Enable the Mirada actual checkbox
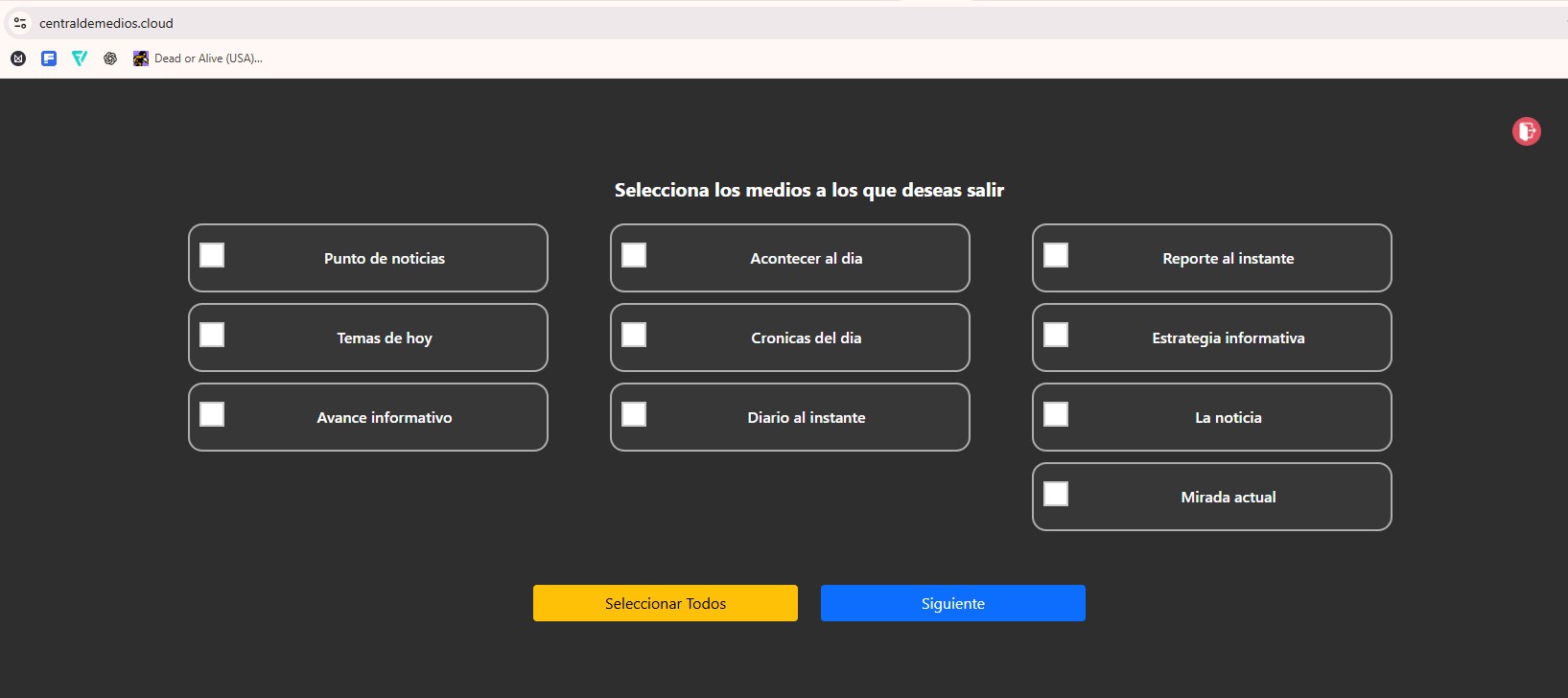Viewport: 1568px width, 698px height. click(x=1056, y=494)
